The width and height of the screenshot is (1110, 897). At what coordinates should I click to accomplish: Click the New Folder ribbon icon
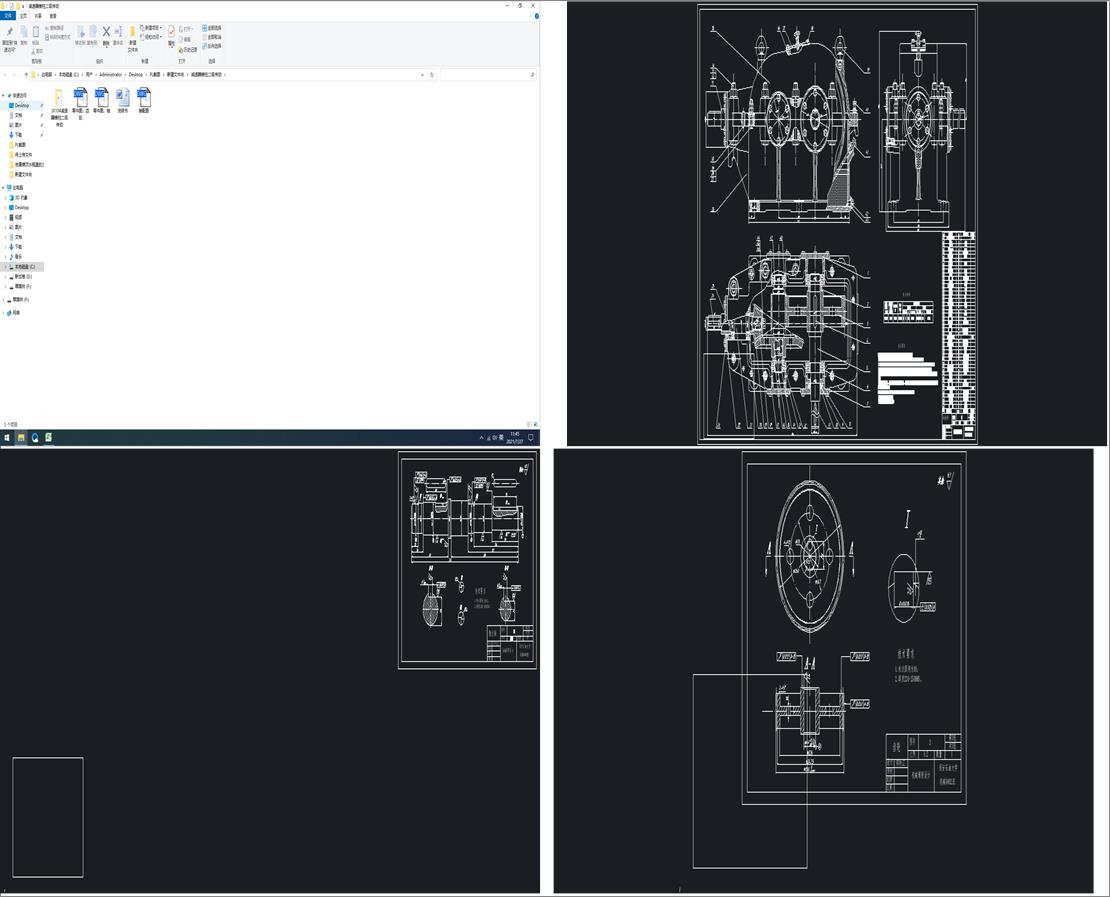[x=132, y=34]
